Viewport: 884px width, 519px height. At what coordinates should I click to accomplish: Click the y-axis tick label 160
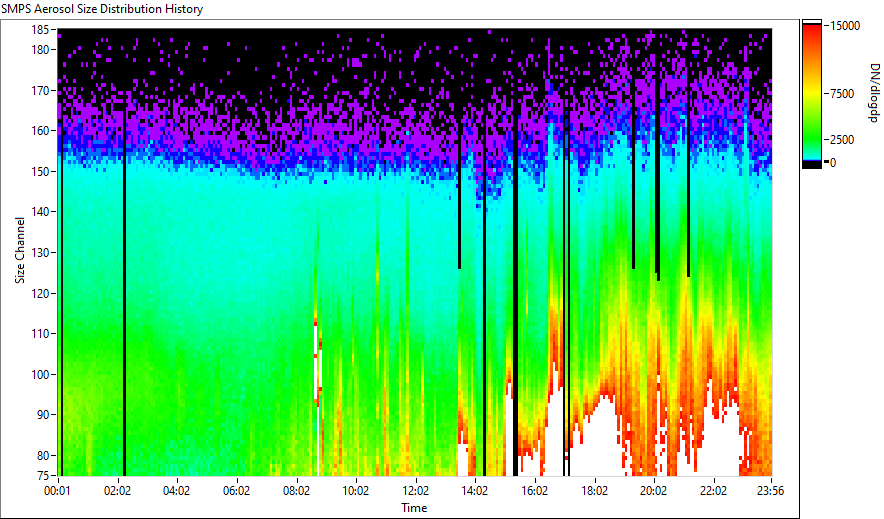[41, 131]
